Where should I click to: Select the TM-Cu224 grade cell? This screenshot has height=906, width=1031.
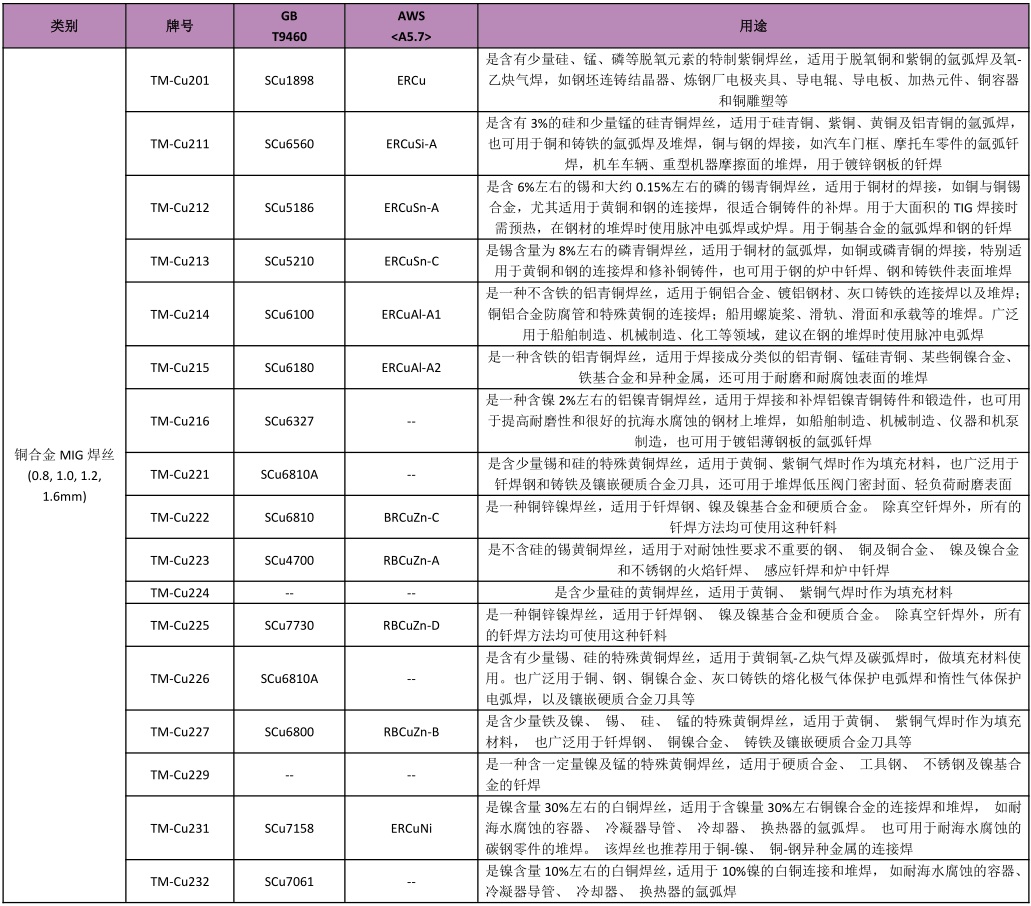179,593
